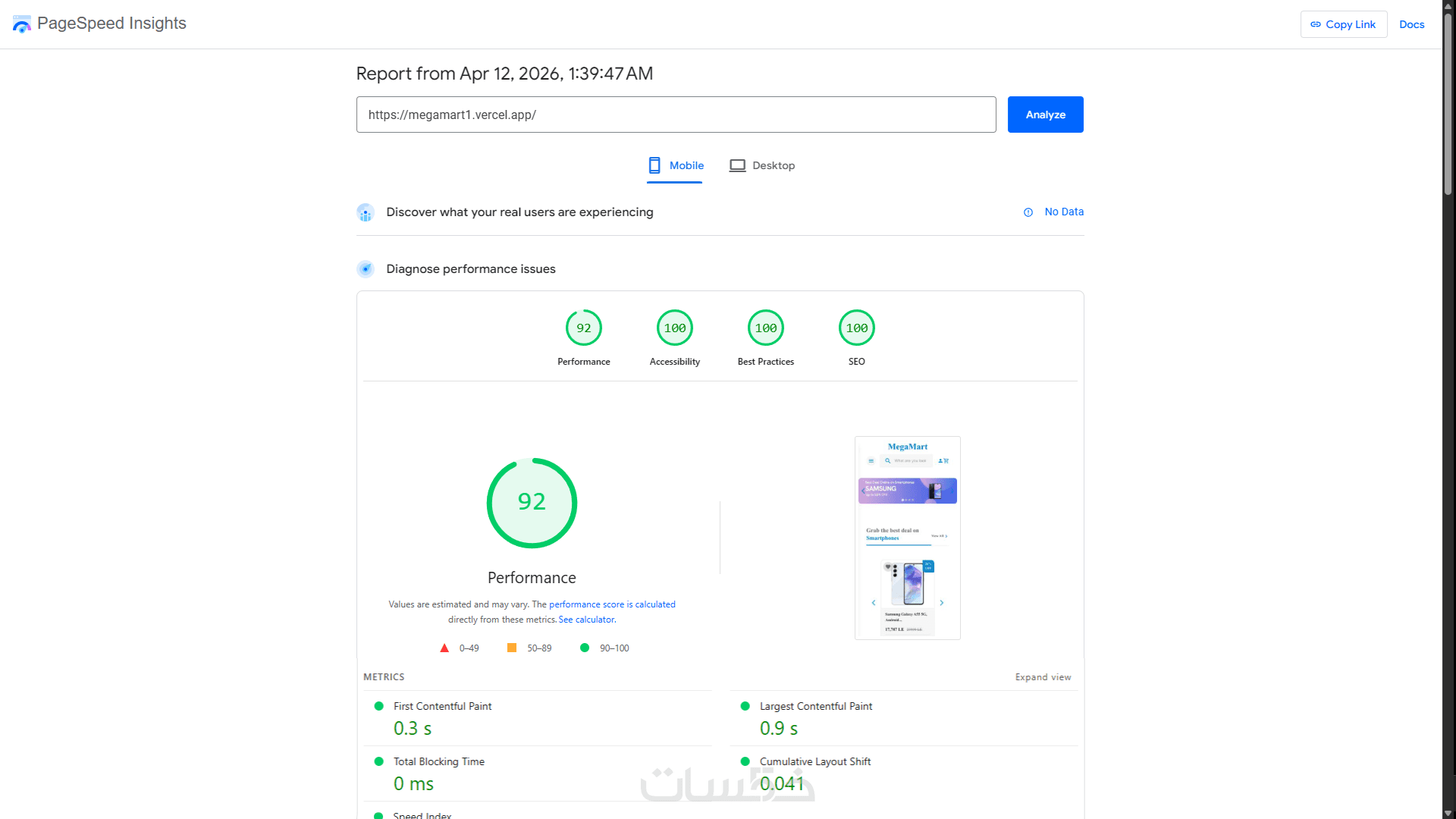The height and width of the screenshot is (819, 1456).
Task: Switch to the Mobile tab
Action: point(675,165)
